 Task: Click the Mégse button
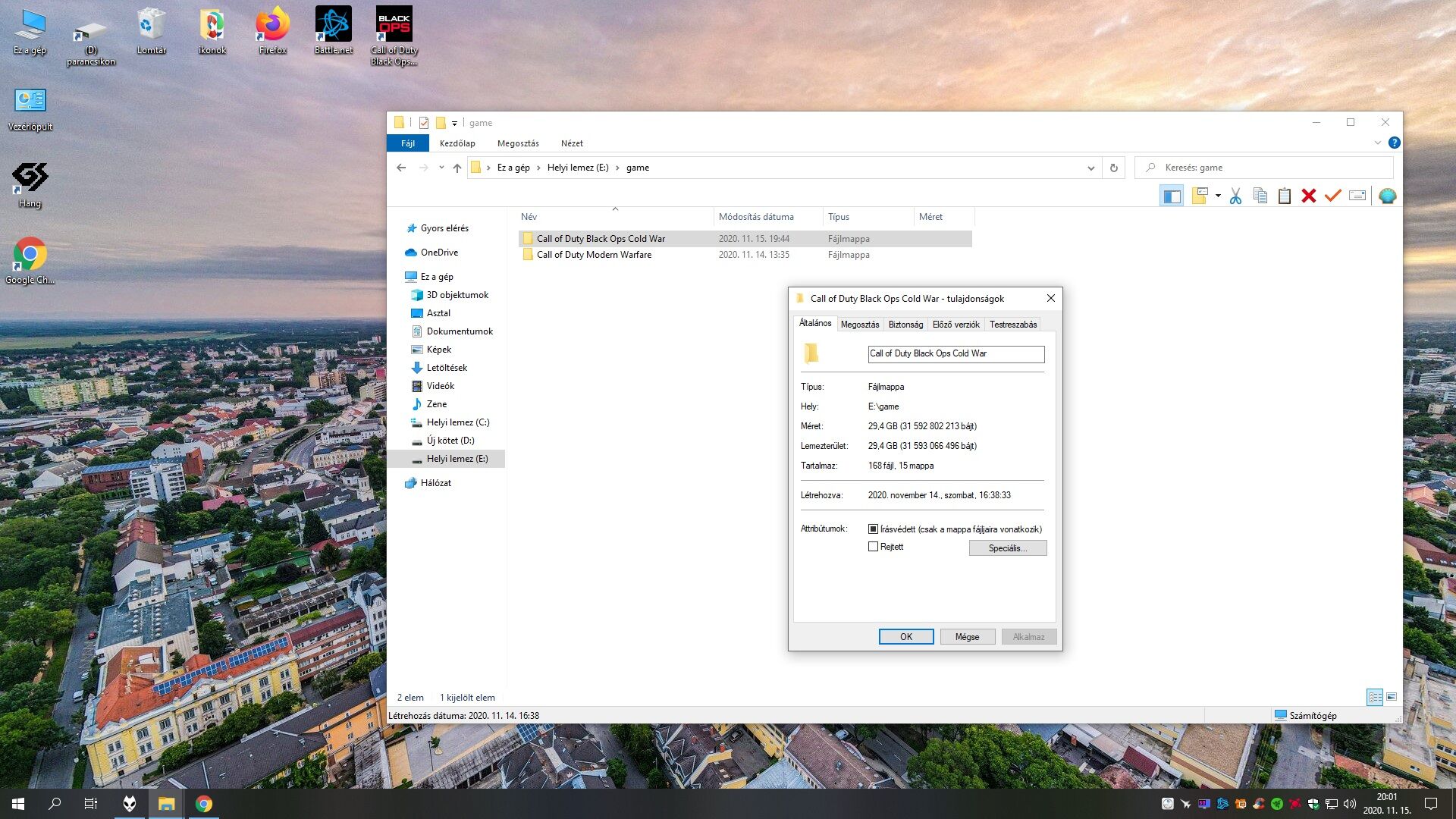[967, 637]
